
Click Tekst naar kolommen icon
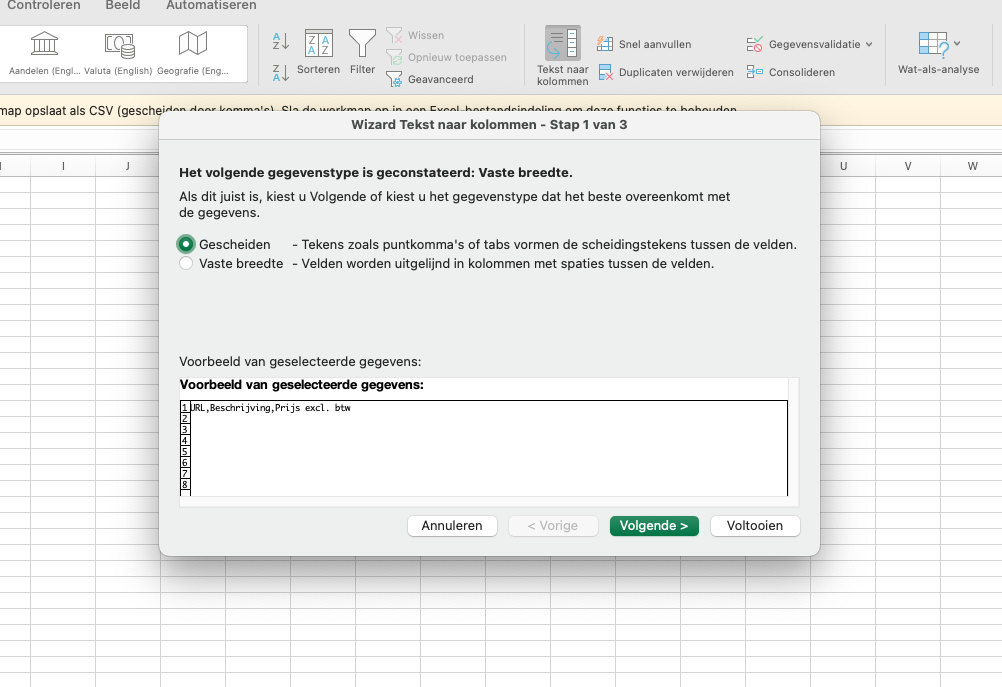[x=562, y=56]
